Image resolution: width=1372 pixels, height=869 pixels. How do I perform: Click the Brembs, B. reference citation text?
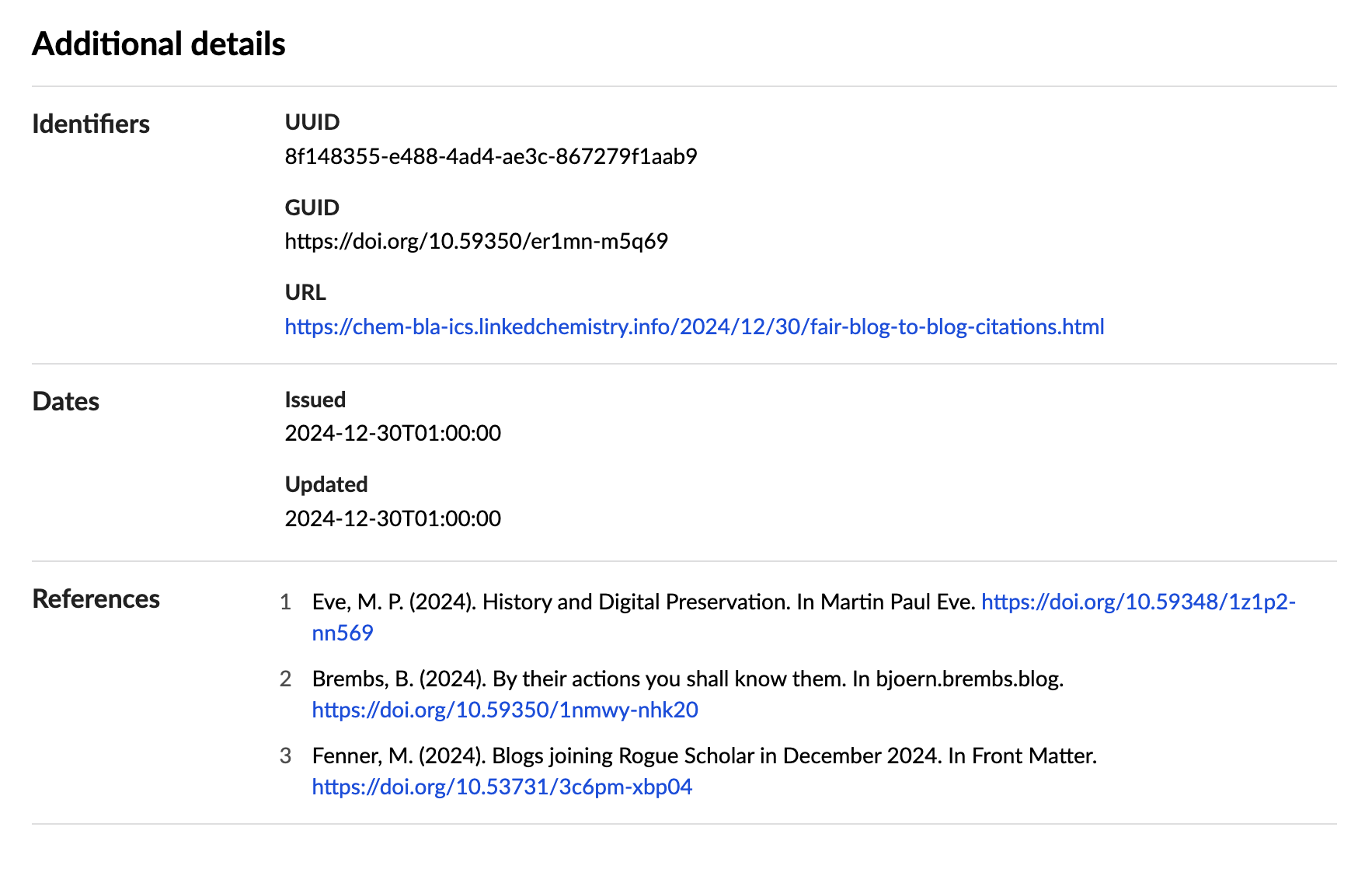687,679
